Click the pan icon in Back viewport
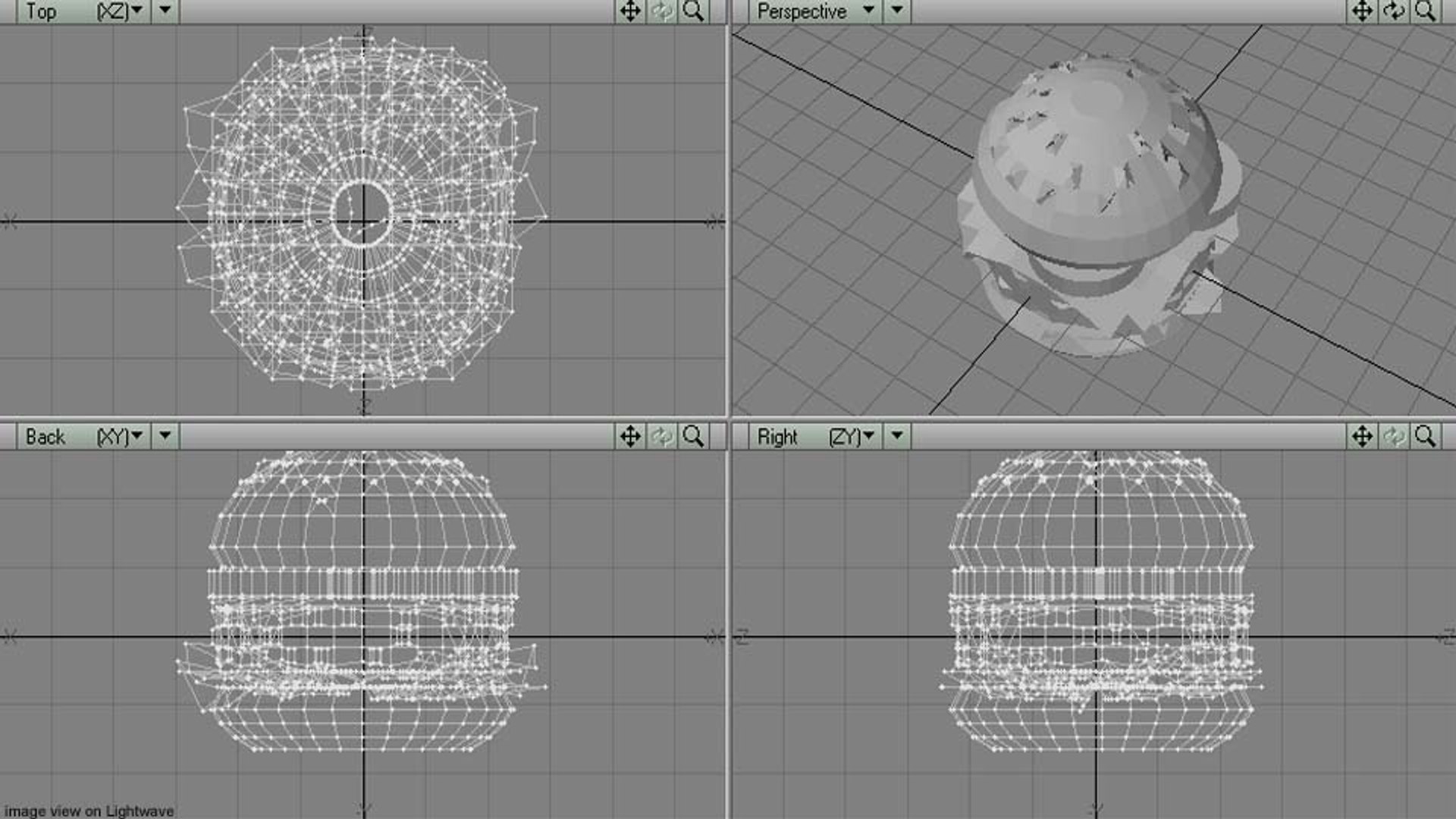The image size is (1456, 819). [630, 436]
